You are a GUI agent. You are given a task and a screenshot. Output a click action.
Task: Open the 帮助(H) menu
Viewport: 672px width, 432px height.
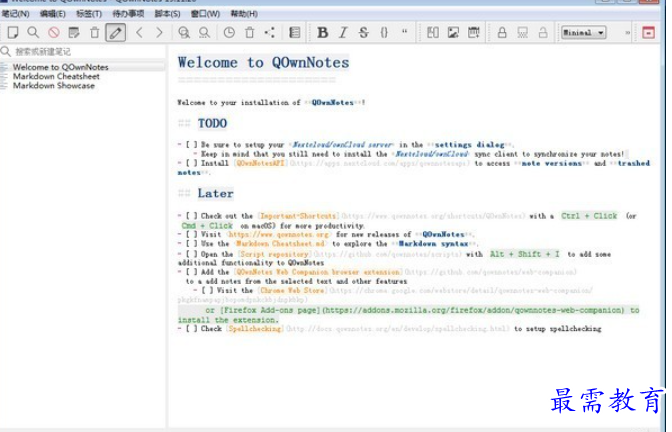243,14
